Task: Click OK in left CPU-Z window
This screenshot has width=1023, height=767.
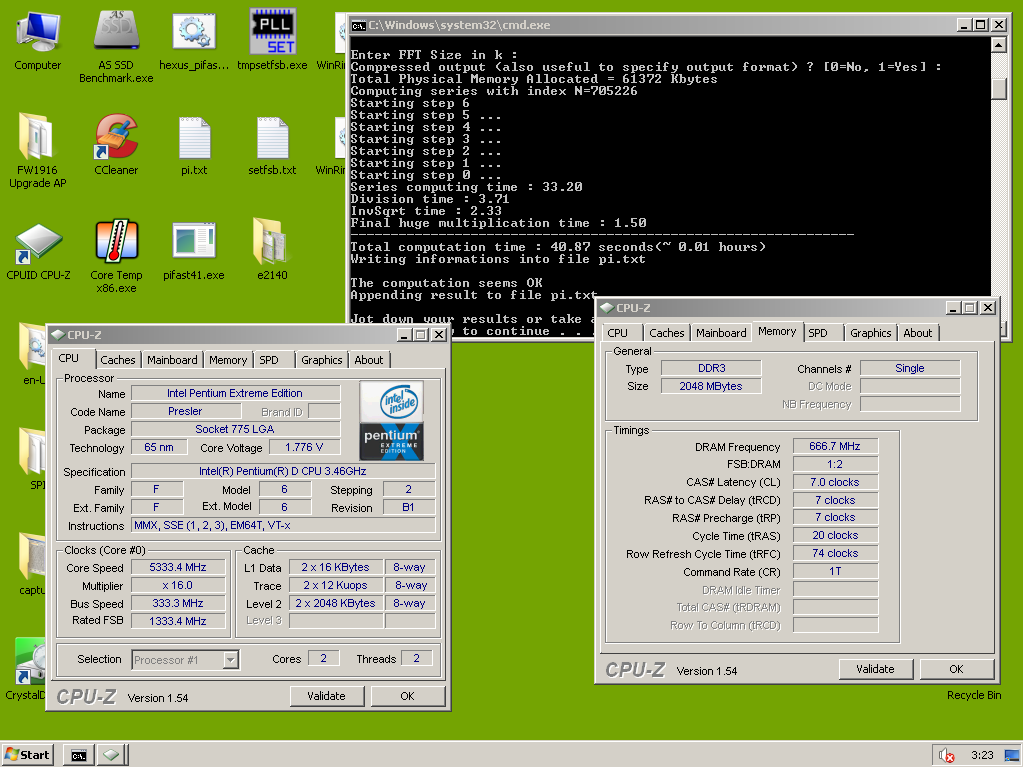Action: pos(408,696)
